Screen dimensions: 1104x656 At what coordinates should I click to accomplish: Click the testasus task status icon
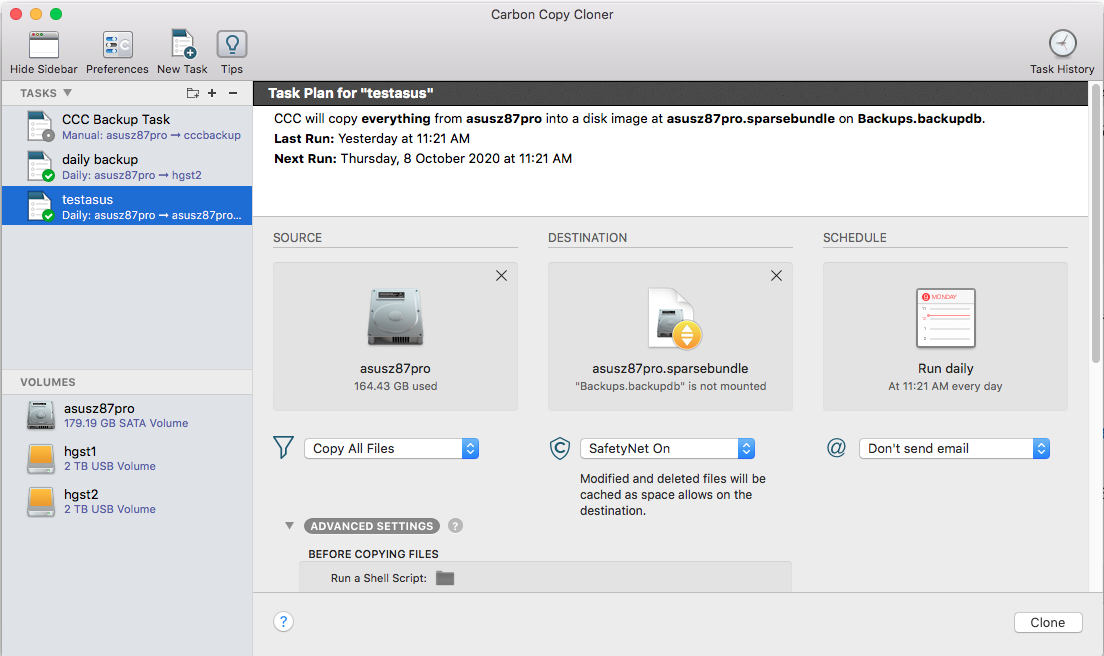click(x=49, y=215)
